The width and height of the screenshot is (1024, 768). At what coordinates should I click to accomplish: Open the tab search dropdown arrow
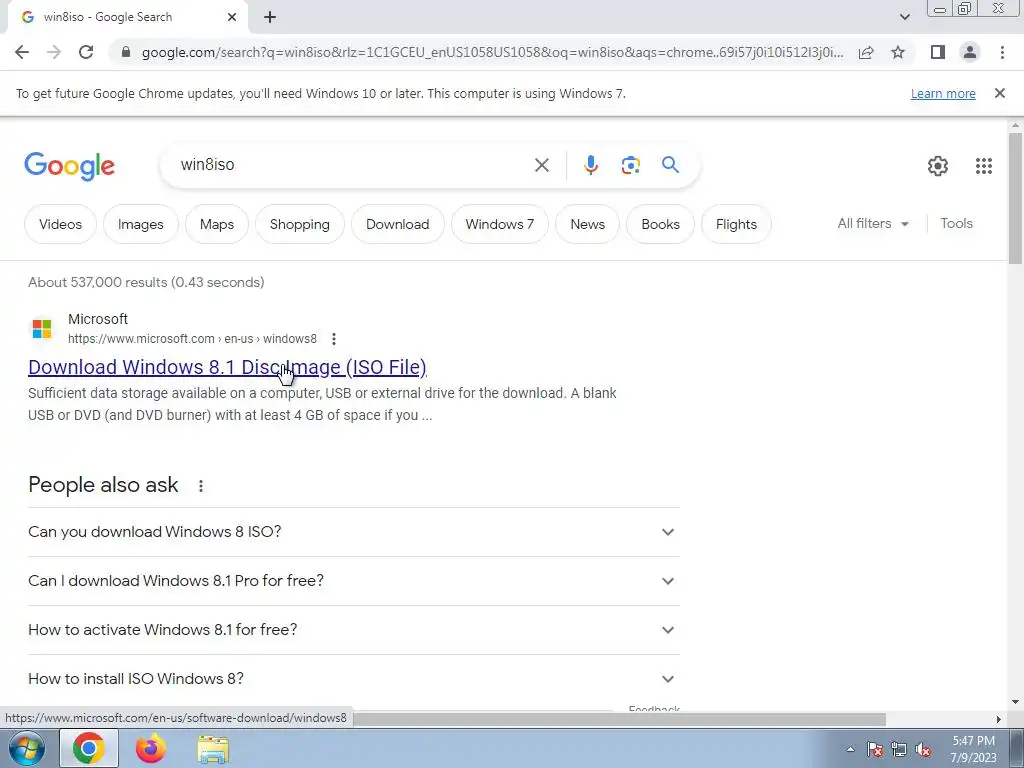(x=904, y=18)
